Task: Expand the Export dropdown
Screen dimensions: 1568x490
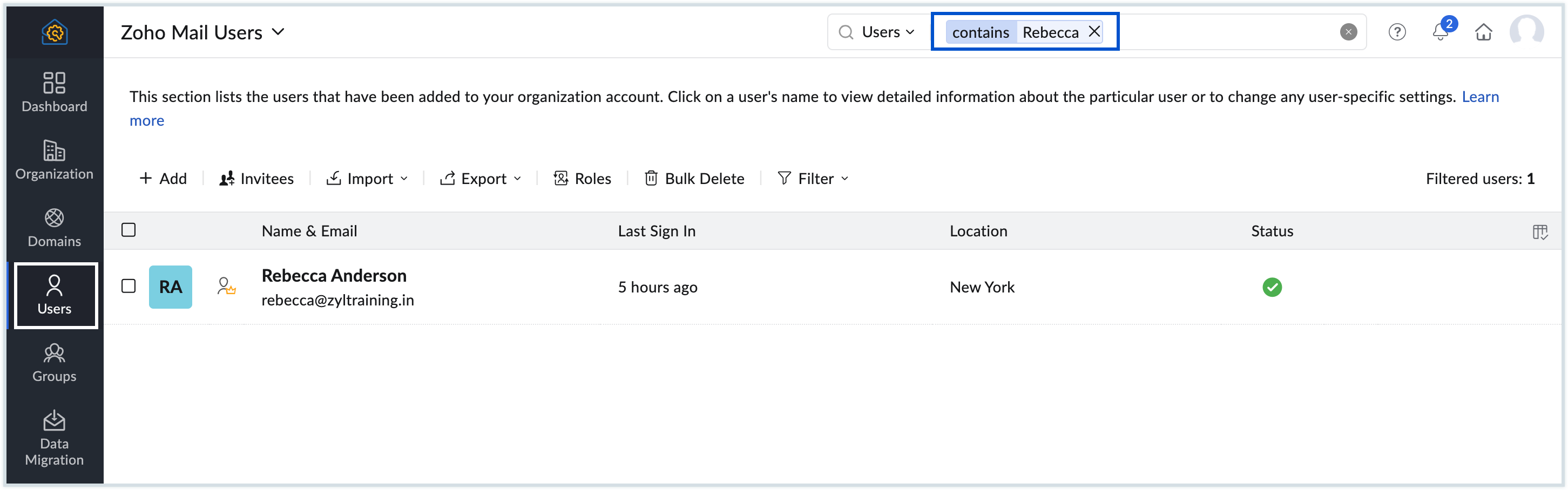Action: coord(481,178)
